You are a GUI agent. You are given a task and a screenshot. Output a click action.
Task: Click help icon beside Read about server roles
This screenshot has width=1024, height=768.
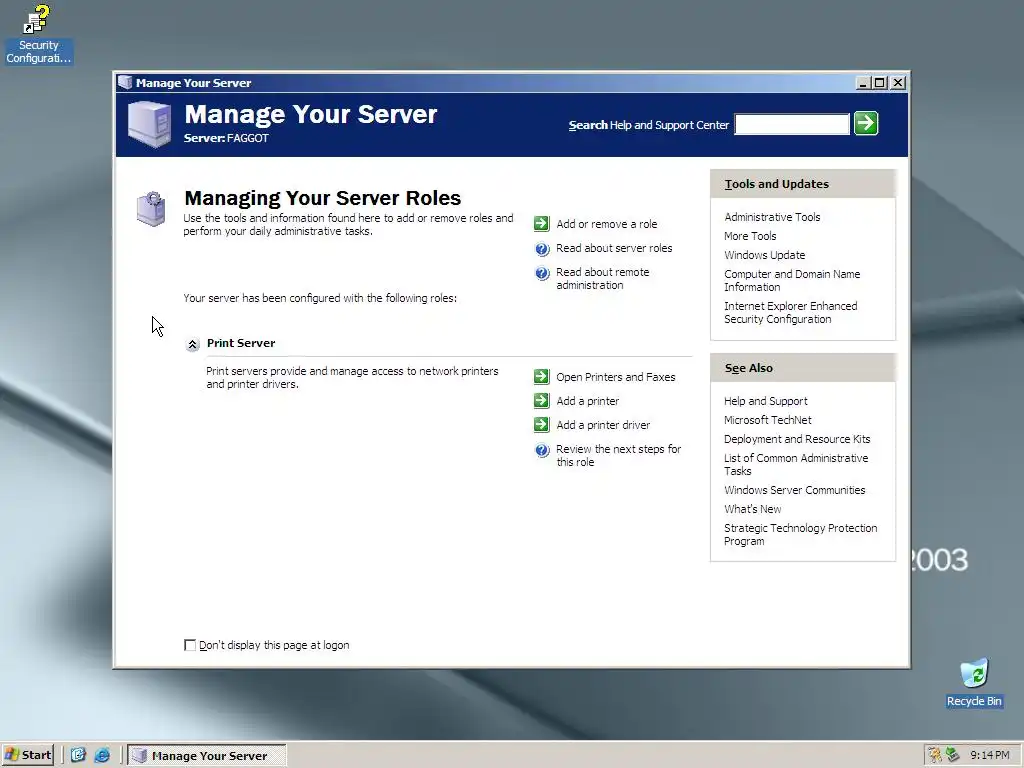542,249
